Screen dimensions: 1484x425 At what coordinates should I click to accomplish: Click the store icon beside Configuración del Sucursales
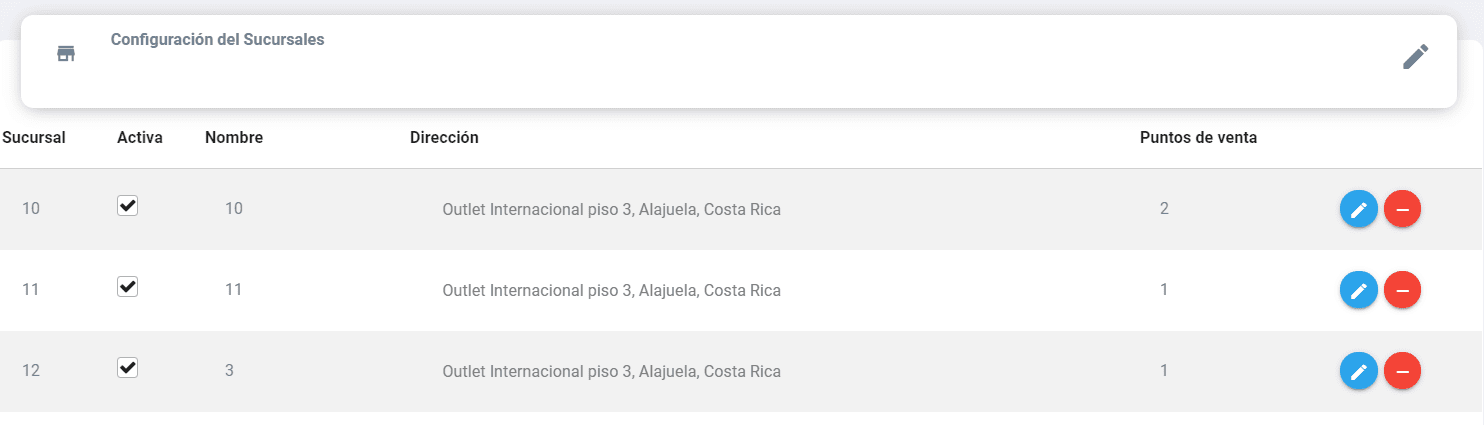(x=66, y=54)
